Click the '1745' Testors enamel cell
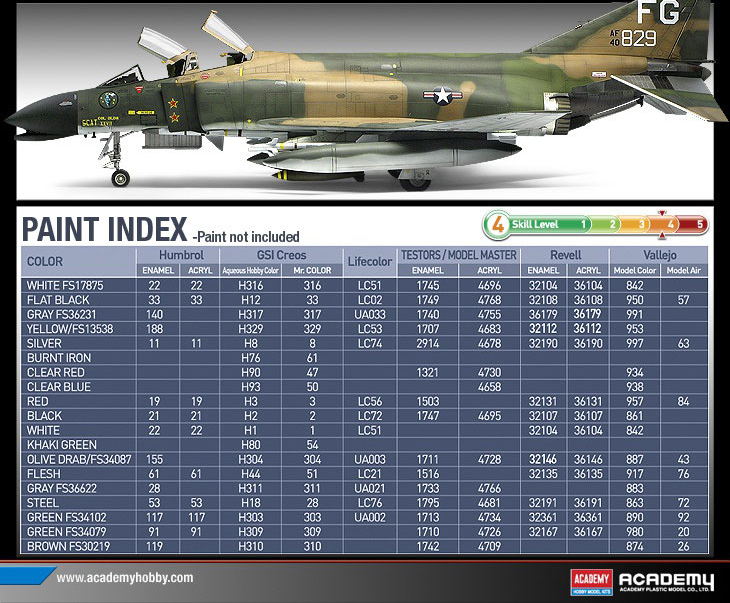The width and height of the screenshot is (730, 603). [x=427, y=285]
